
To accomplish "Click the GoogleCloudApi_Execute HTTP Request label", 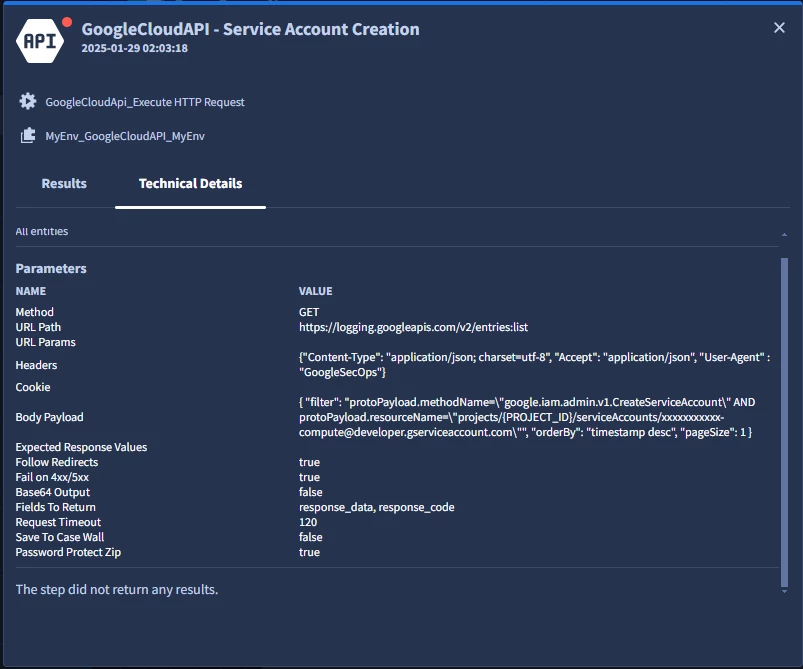I will tap(145, 102).
